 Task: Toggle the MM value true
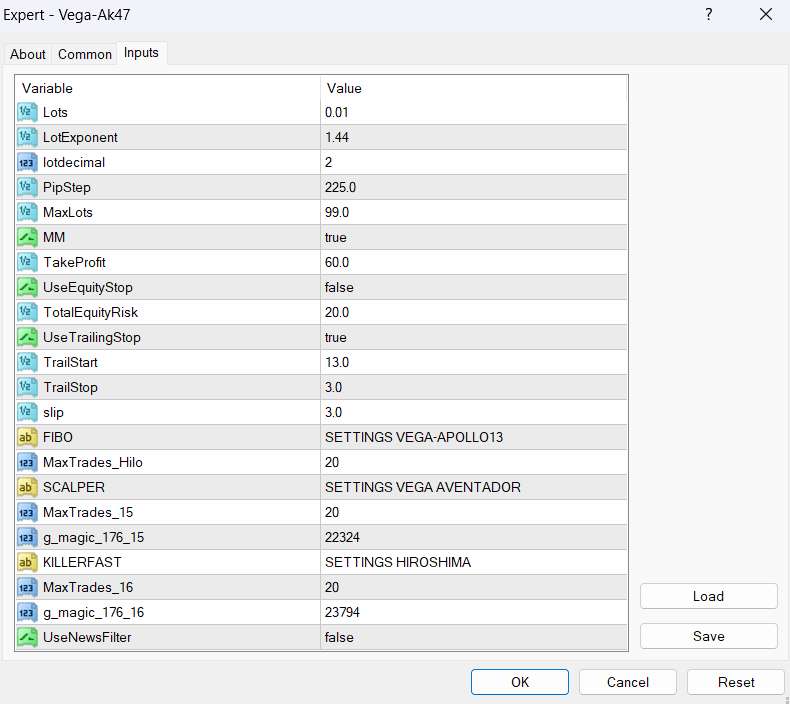(336, 237)
